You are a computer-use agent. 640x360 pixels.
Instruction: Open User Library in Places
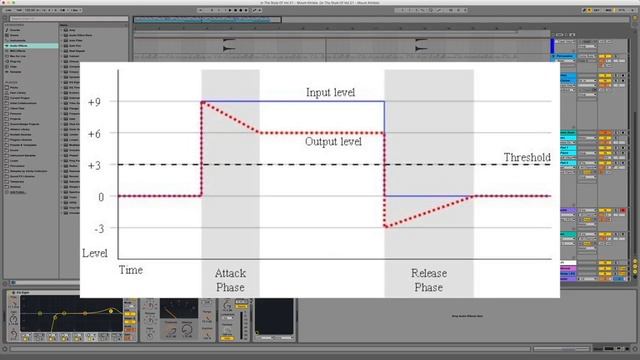tap(18, 93)
